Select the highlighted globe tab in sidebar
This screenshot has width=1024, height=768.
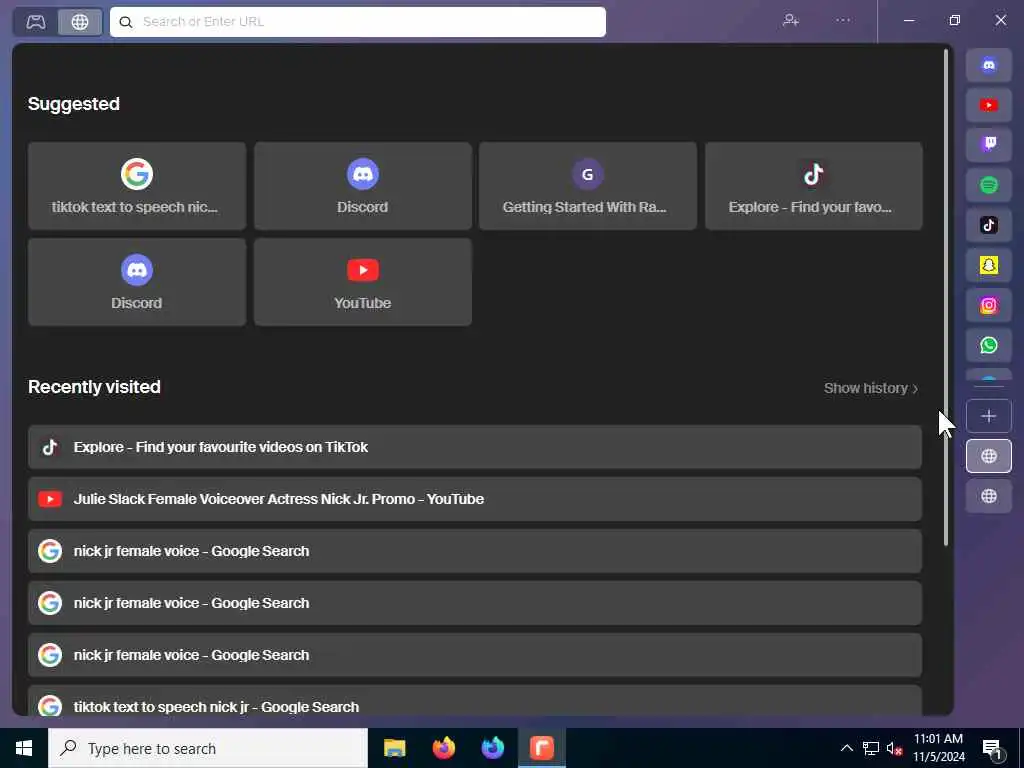(x=988, y=456)
